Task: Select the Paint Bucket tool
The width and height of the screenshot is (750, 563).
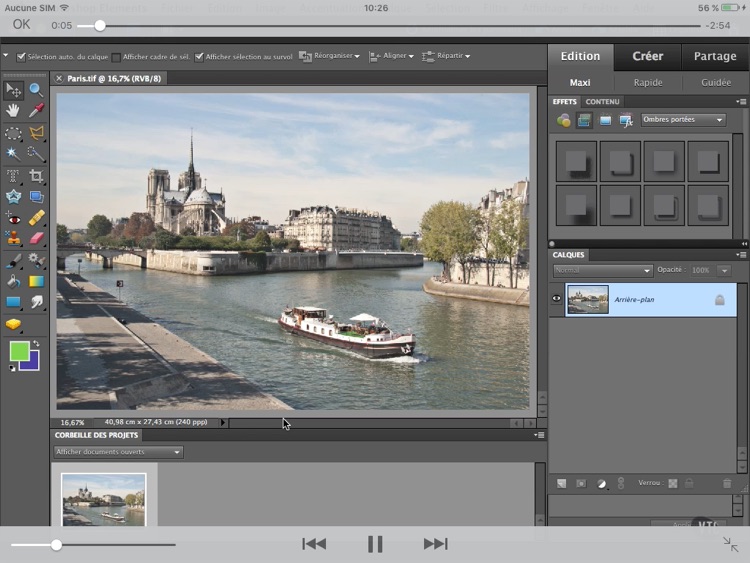Action: (x=13, y=281)
